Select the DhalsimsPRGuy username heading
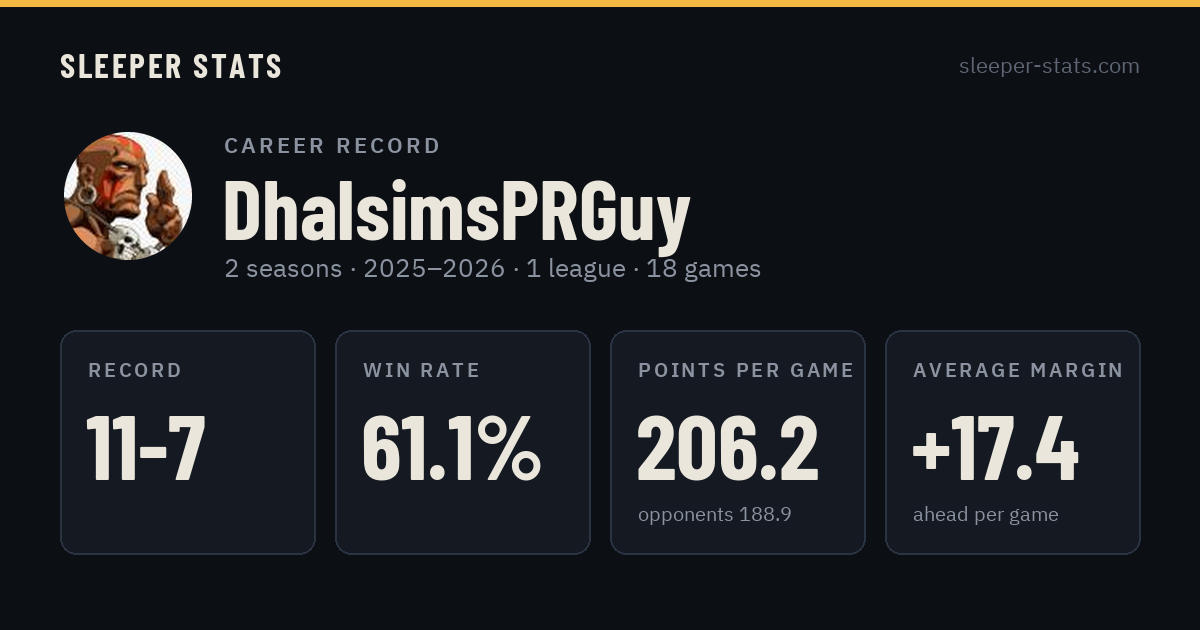This screenshot has height=630, width=1200. point(457,211)
